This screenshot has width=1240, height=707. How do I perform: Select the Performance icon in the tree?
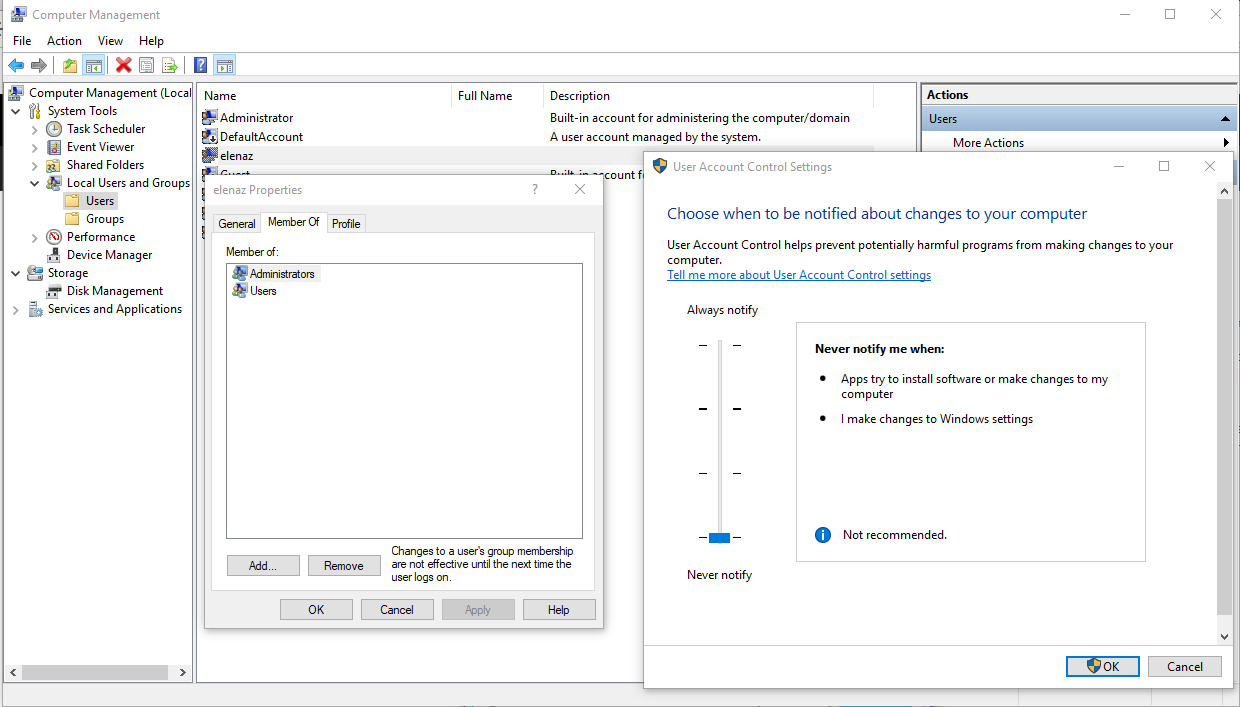54,237
